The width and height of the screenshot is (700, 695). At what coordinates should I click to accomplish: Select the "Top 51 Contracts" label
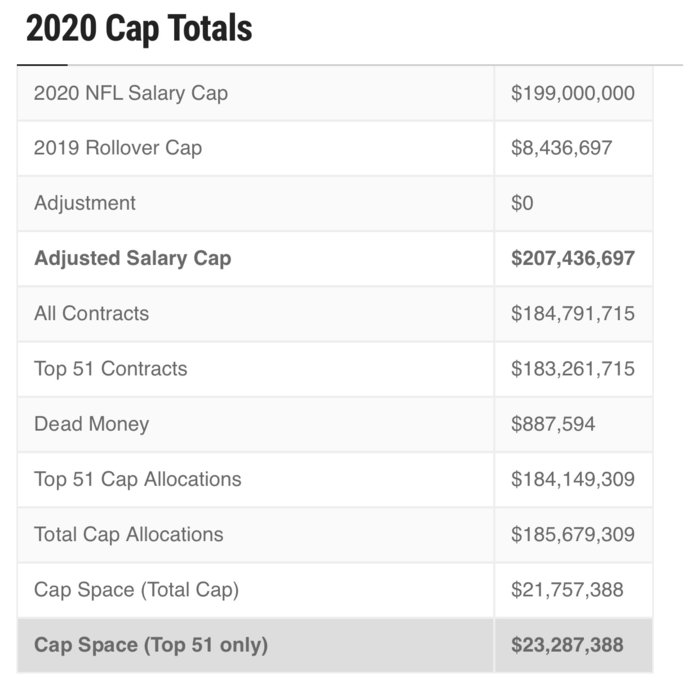tap(110, 368)
